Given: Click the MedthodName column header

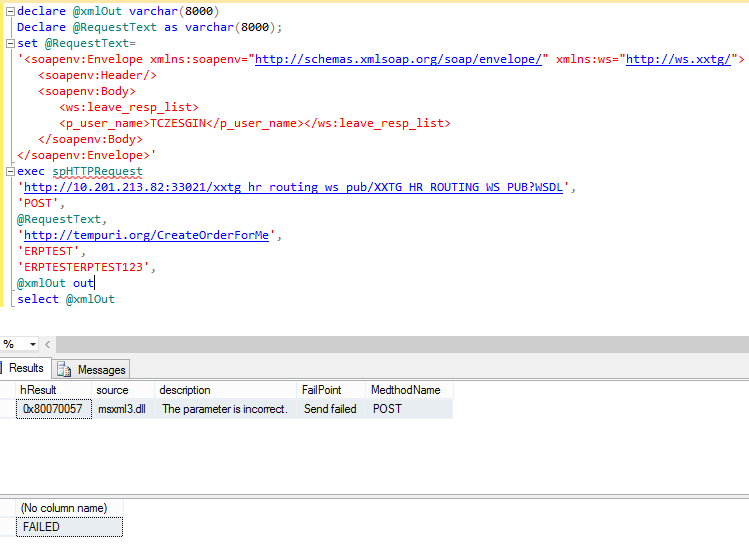Looking at the screenshot, I should [405, 390].
